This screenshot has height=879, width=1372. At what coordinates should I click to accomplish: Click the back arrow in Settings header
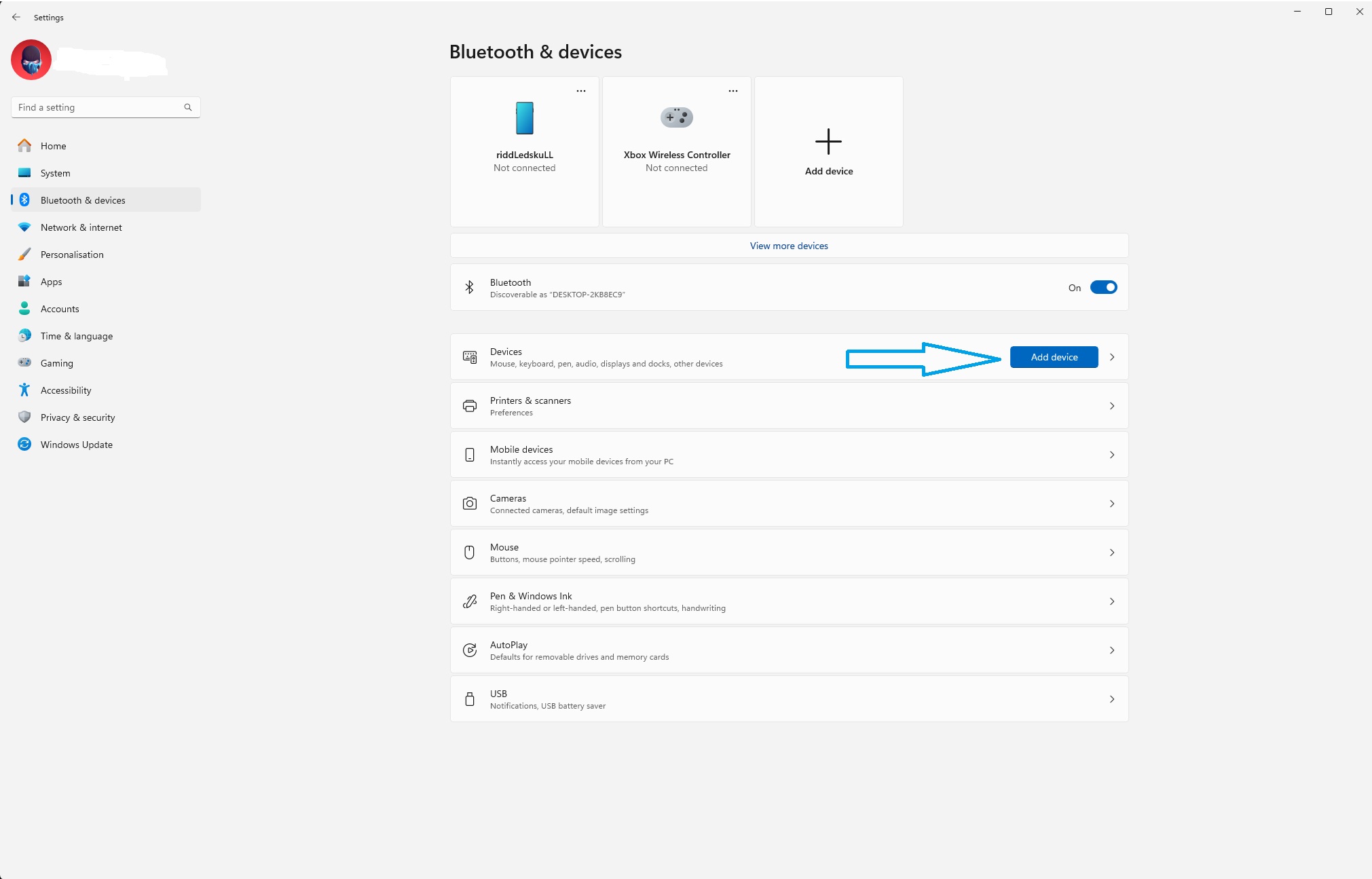[x=16, y=18]
